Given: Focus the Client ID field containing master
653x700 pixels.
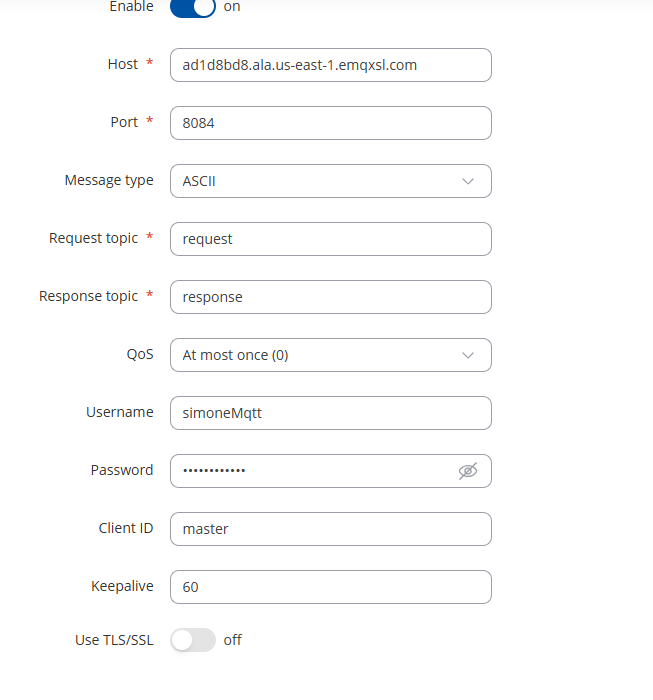Looking at the screenshot, I should [x=331, y=529].
